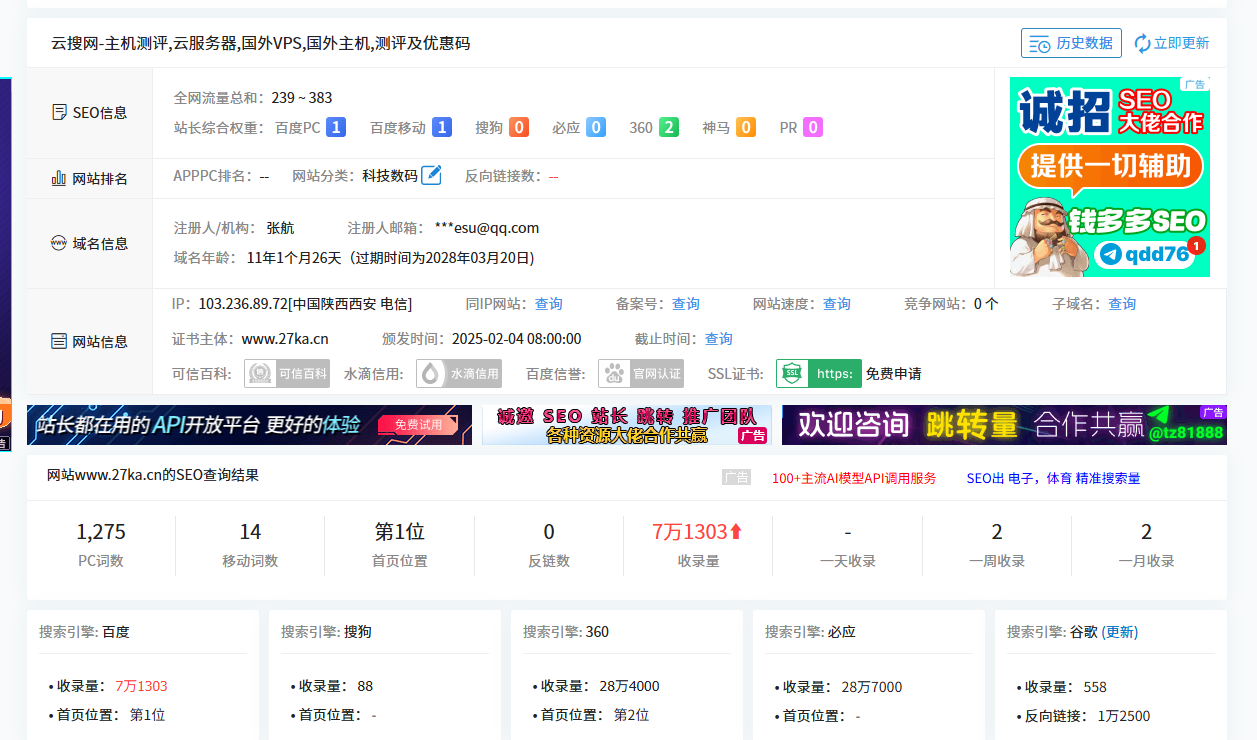
Task: Click 查询 next to 同IP网站
Action: (548, 303)
